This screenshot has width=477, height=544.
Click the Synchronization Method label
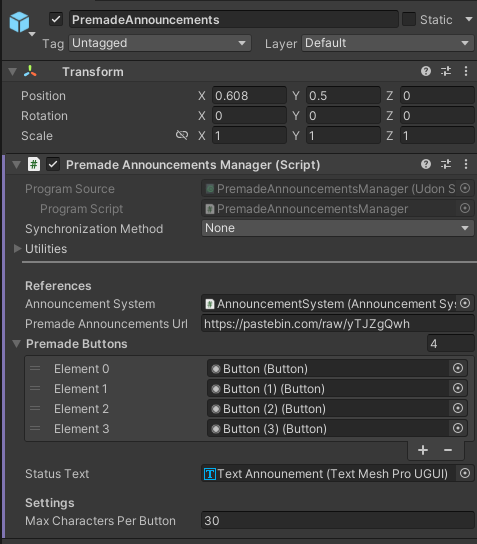[94, 229]
